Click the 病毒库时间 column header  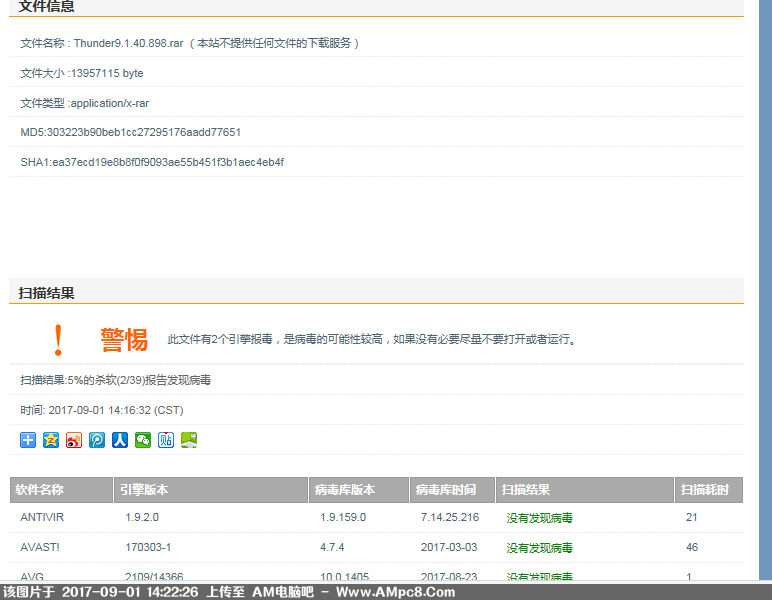point(452,490)
